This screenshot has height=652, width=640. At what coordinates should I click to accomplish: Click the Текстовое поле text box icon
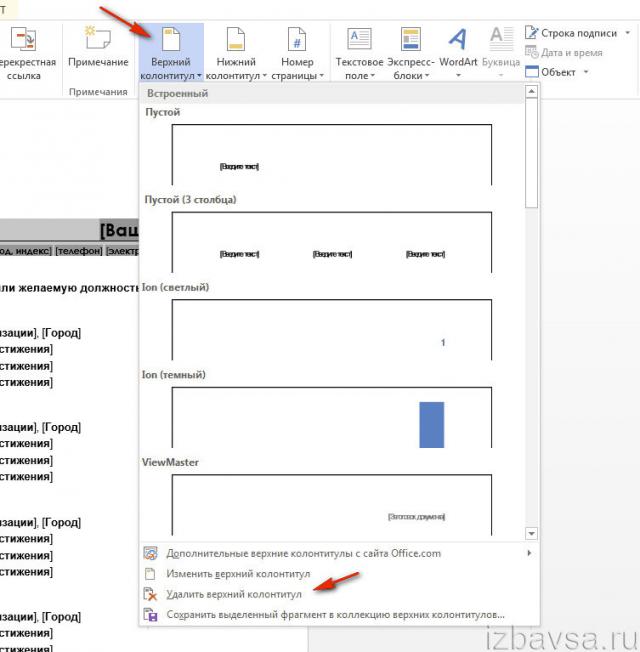359,40
